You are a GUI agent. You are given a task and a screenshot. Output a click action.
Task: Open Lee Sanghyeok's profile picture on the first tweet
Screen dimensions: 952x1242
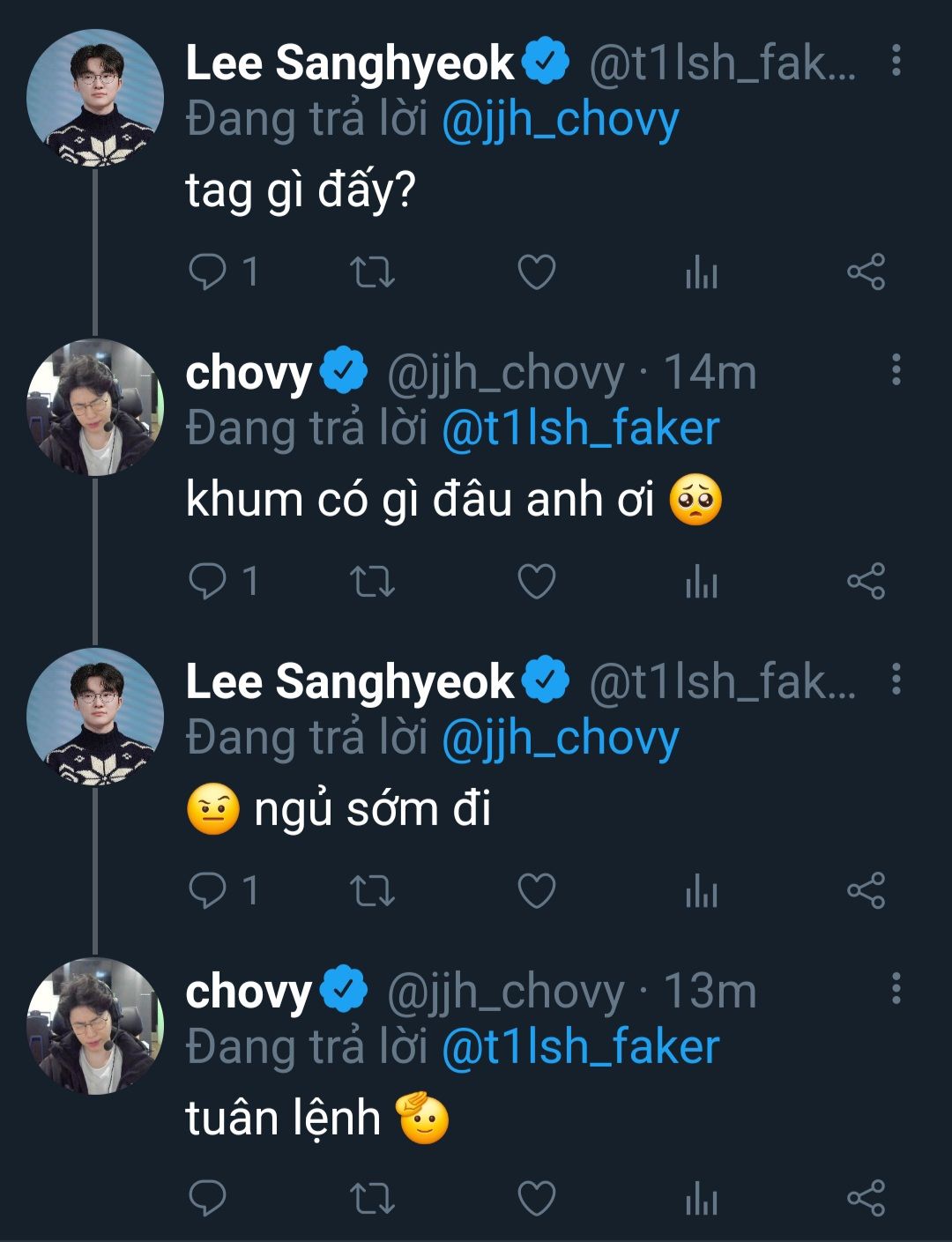pyautogui.click(x=95, y=97)
